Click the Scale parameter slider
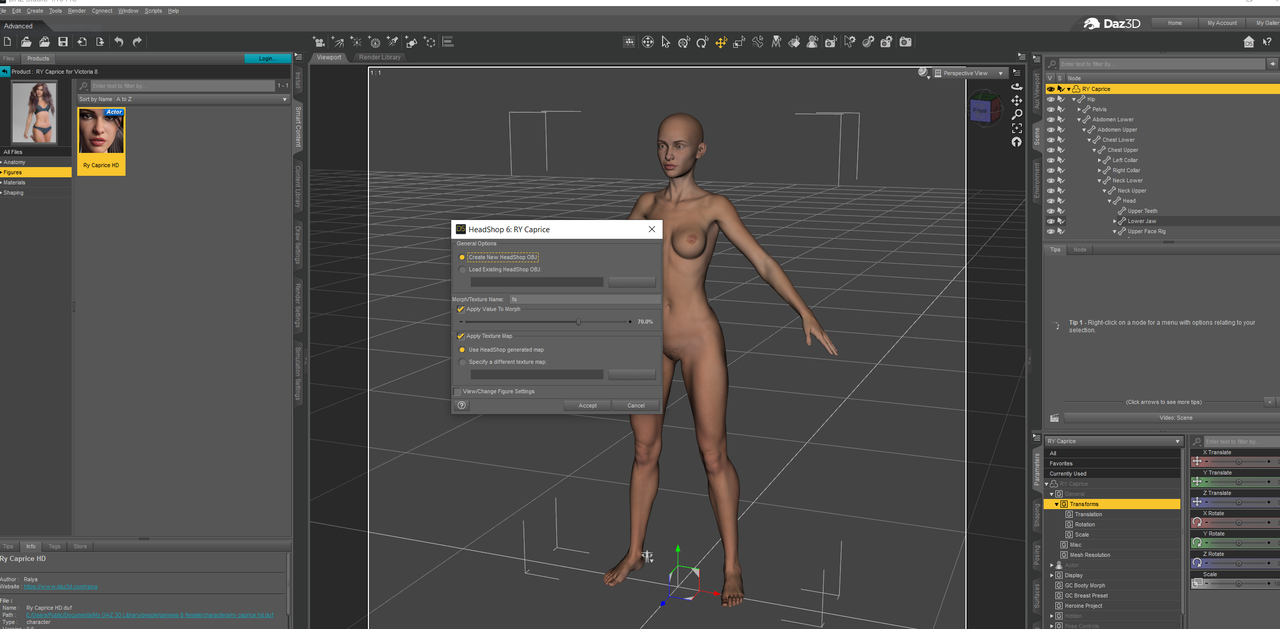This screenshot has height=629, width=1280. click(x=1240, y=583)
